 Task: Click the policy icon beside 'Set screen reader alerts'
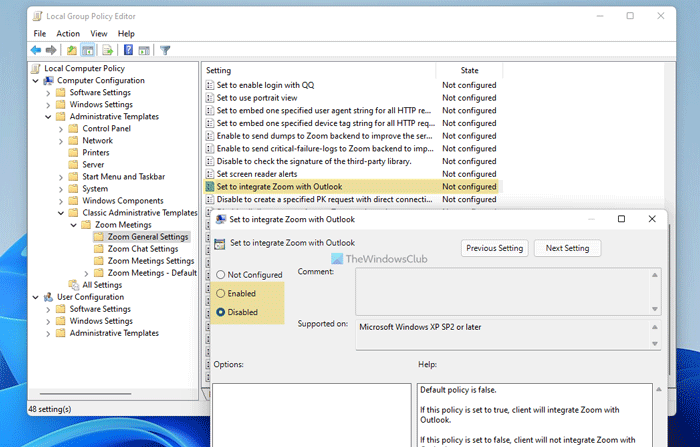(x=209, y=174)
